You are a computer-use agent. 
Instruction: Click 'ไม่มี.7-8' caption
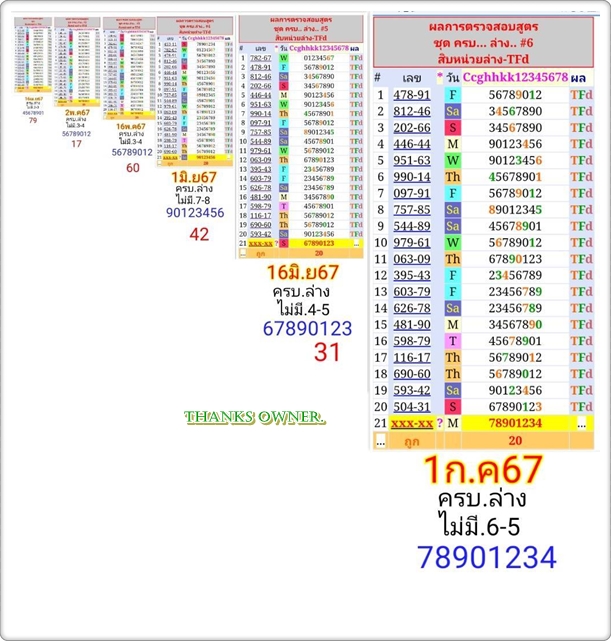pyautogui.click(x=193, y=200)
